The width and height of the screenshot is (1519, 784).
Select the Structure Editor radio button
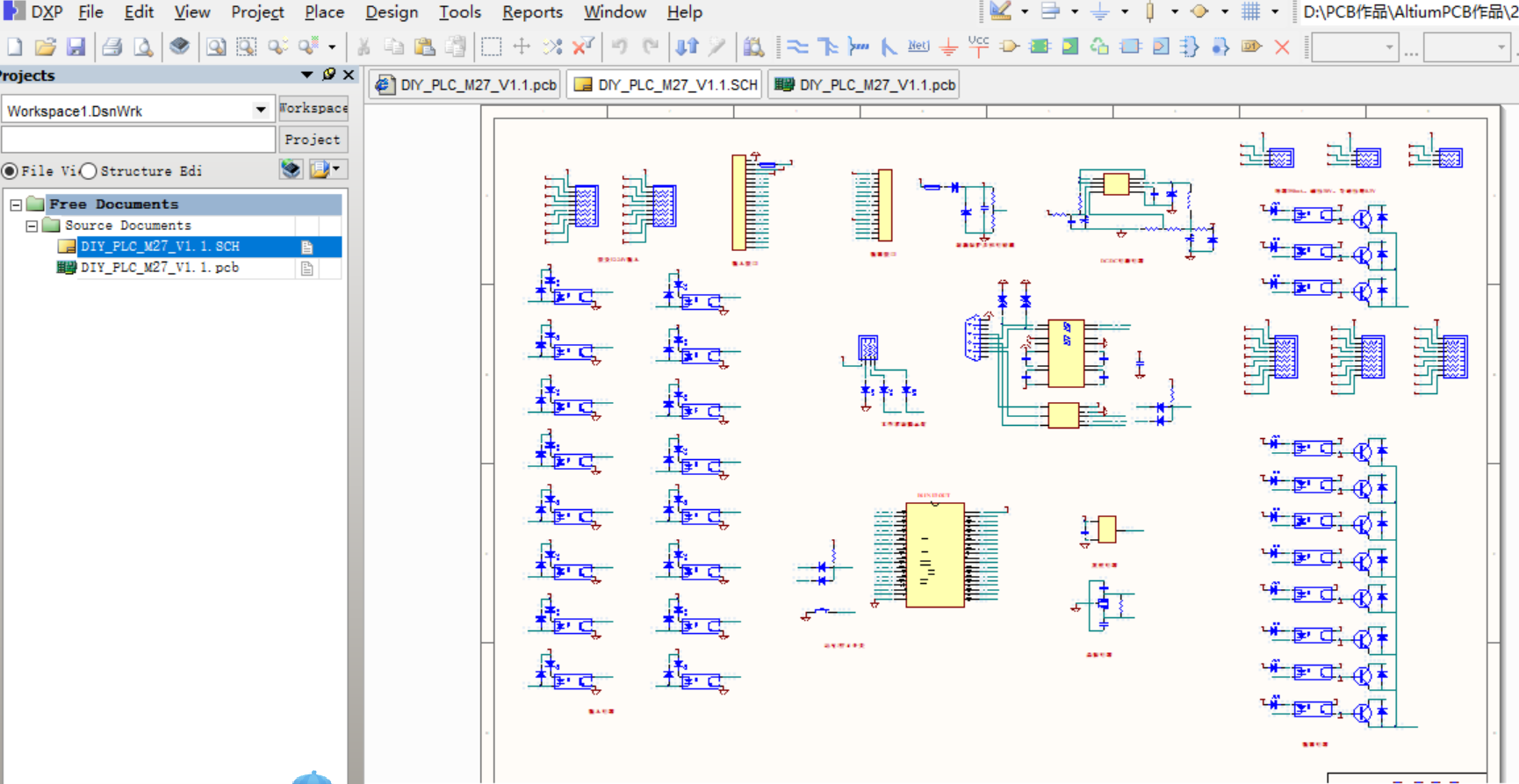tap(89, 170)
